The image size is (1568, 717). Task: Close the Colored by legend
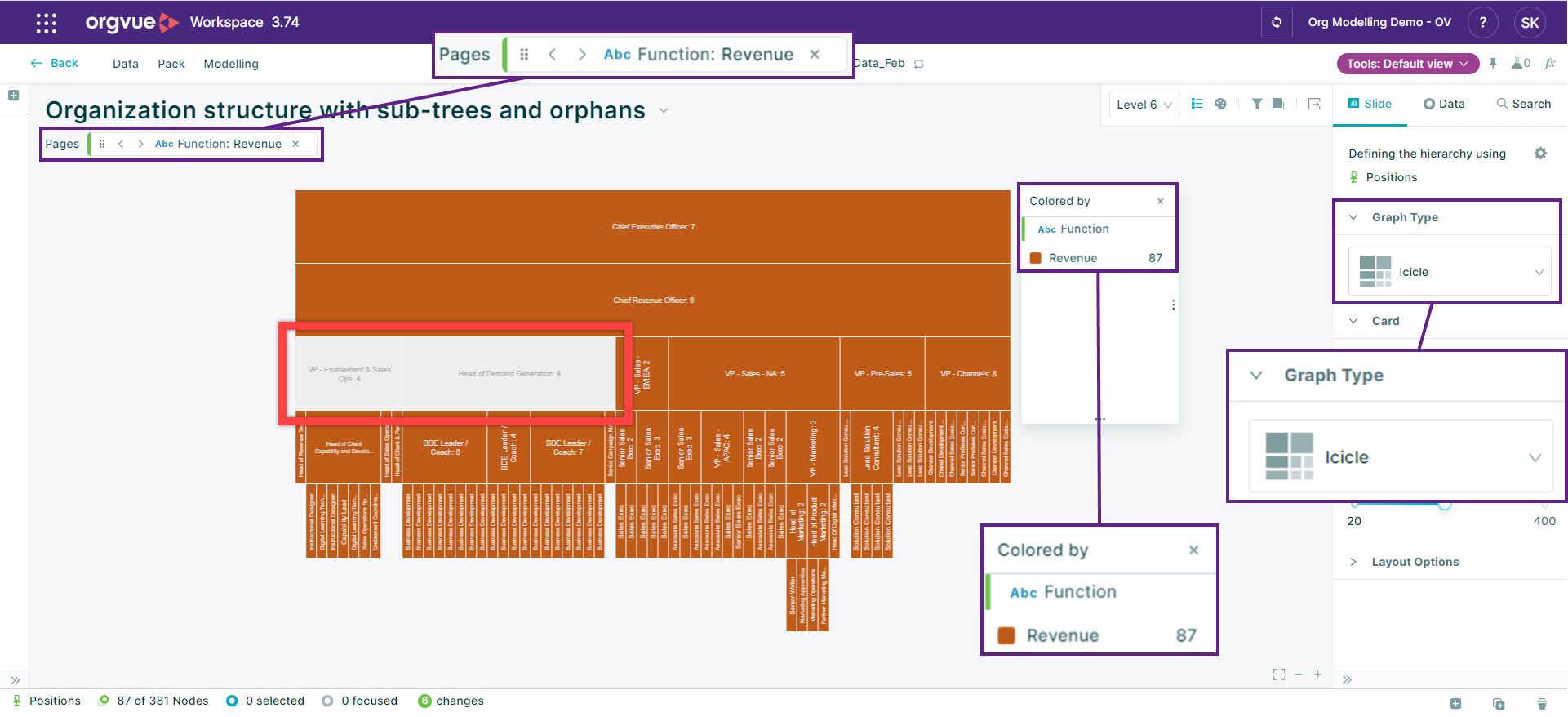[x=1160, y=201]
